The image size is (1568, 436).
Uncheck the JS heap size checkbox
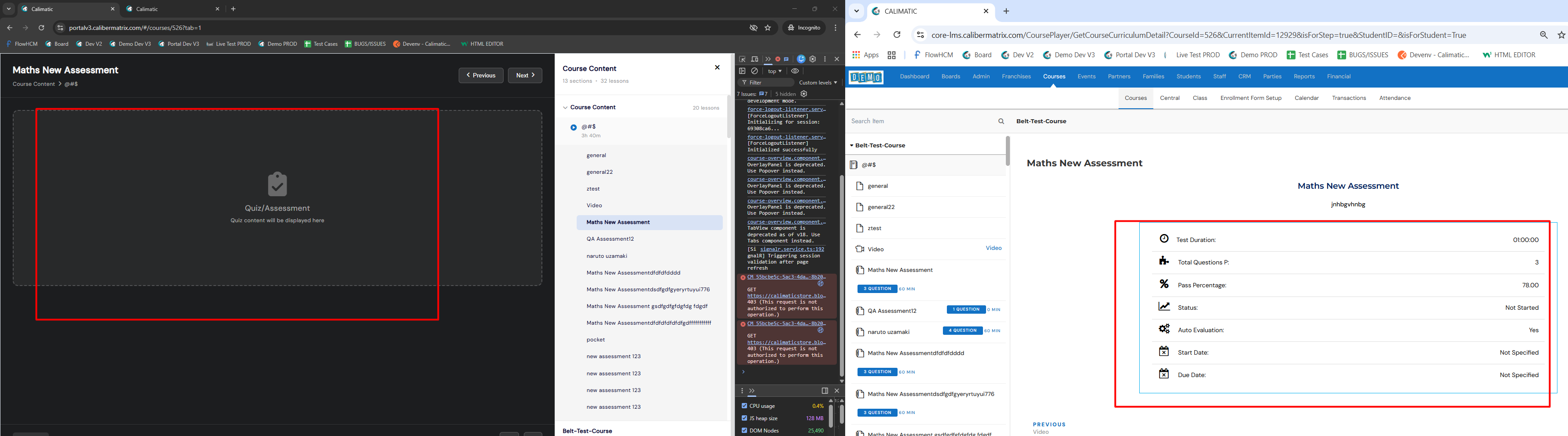click(744, 418)
